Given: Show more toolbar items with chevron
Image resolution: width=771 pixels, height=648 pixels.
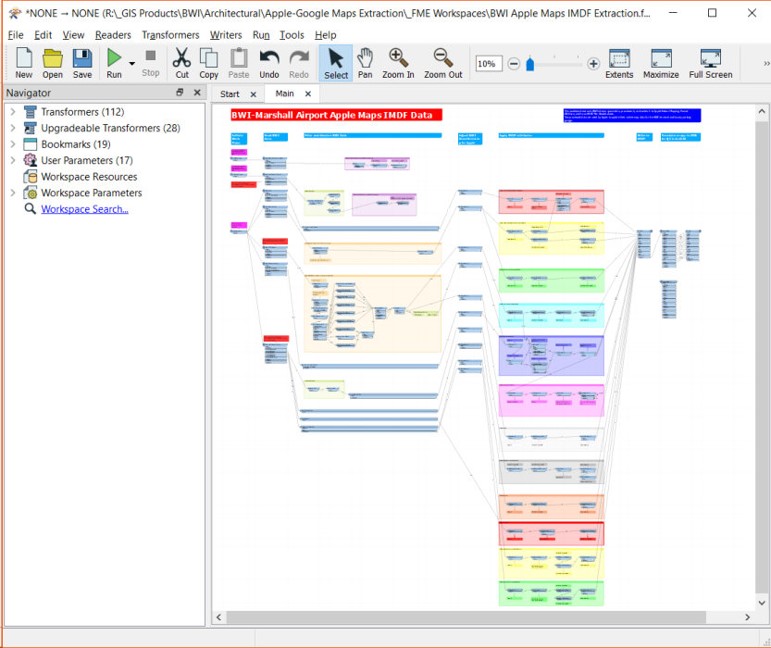Looking at the screenshot, I should point(766,63).
